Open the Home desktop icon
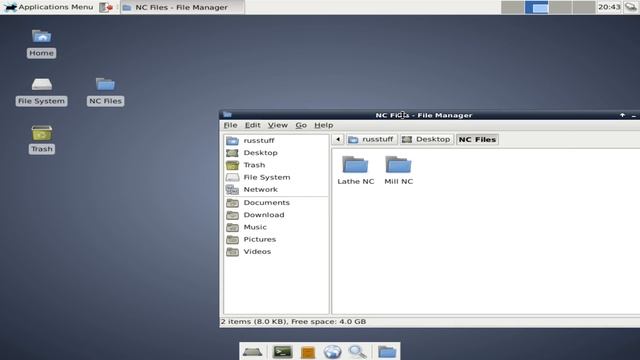Screen dimensions: 640x360 (x=41, y=43)
